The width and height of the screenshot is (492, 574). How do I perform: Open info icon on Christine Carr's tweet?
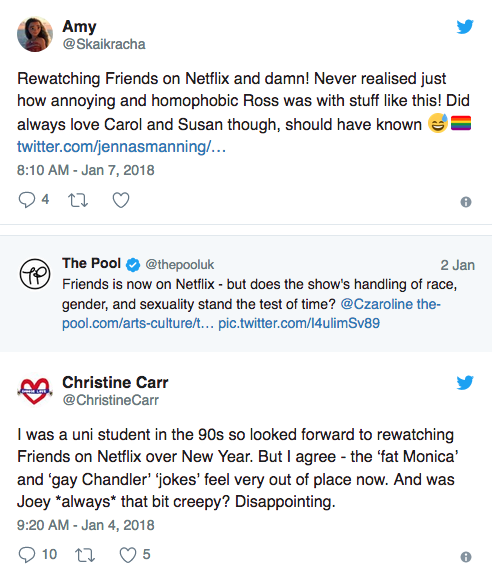466,557
